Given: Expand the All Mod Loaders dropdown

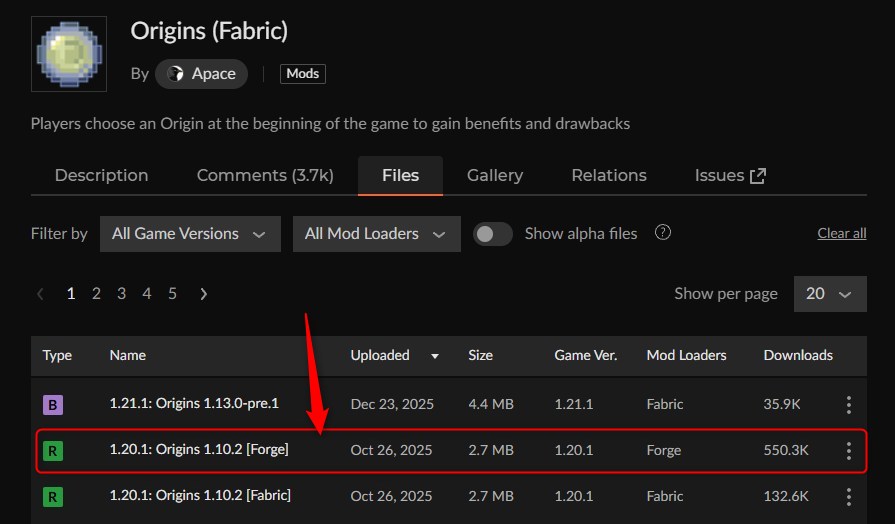Looking at the screenshot, I should pyautogui.click(x=376, y=233).
